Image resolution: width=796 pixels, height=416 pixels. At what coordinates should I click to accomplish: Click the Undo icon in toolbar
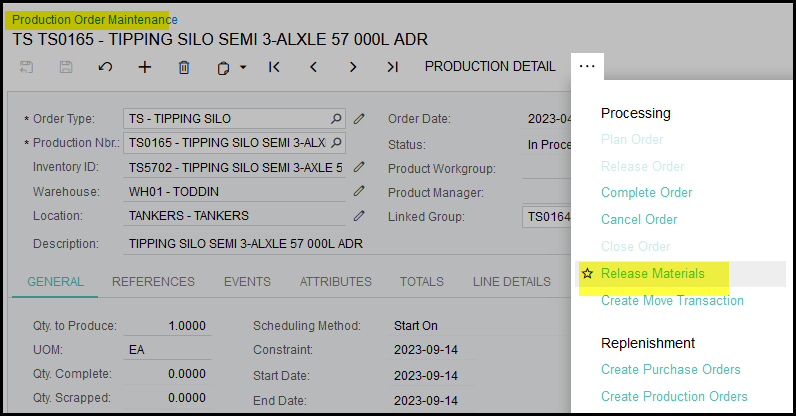point(105,67)
